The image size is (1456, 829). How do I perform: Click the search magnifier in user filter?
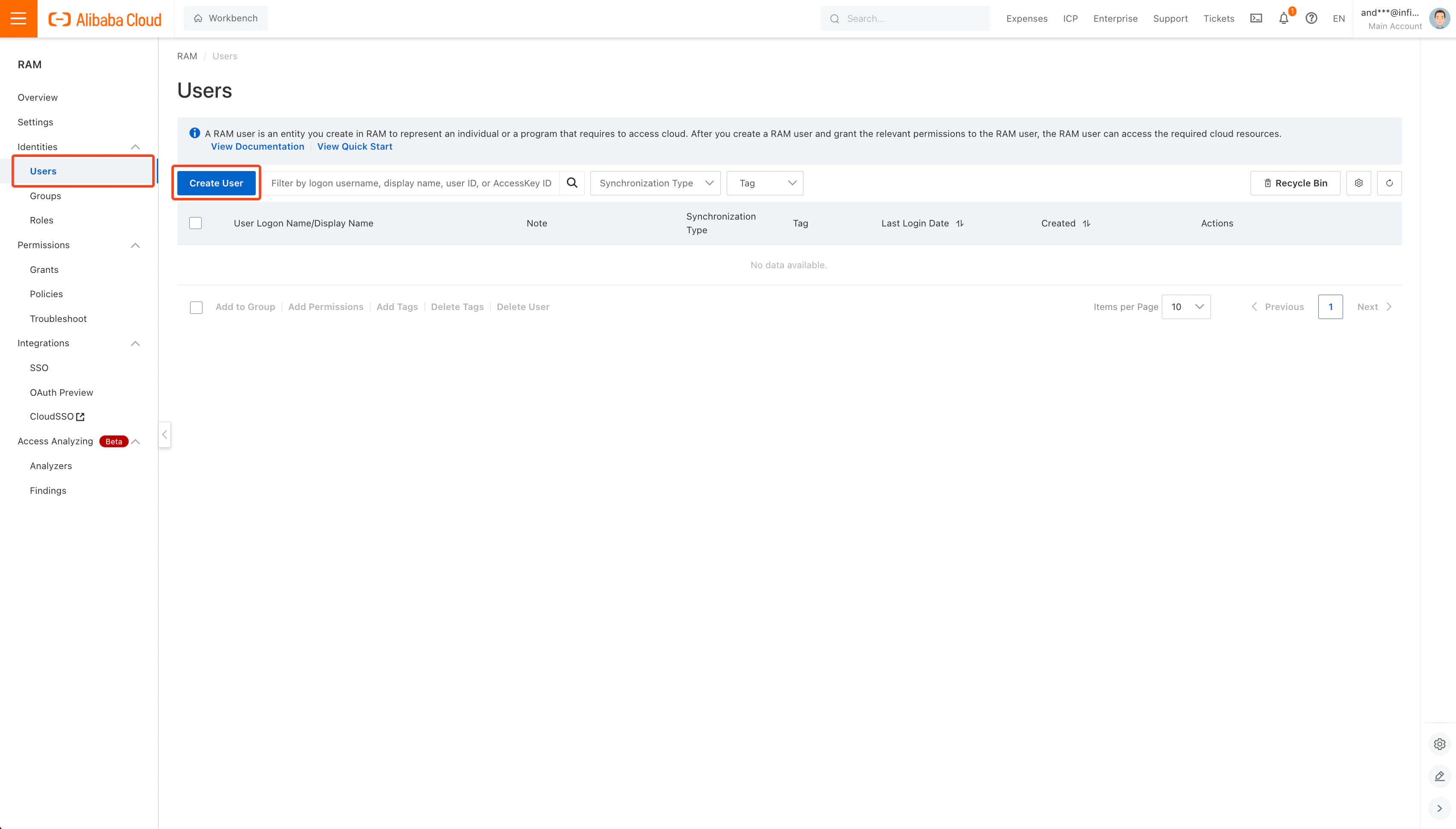point(572,183)
